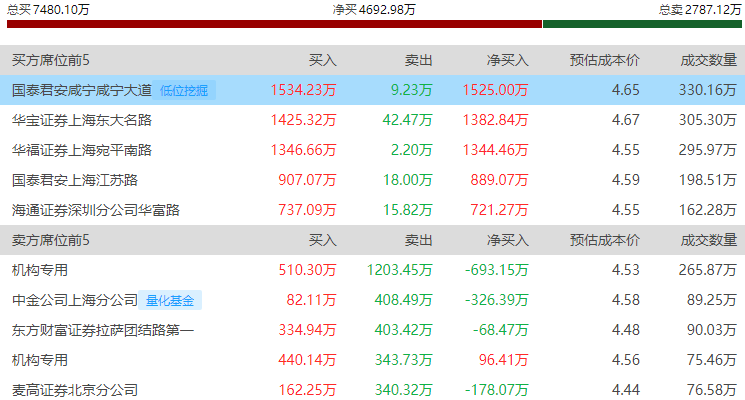Image resolution: width=745 pixels, height=400 pixels.
Task: Click the 总卖 2787.12万 label
Action: pyautogui.click(x=700, y=10)
